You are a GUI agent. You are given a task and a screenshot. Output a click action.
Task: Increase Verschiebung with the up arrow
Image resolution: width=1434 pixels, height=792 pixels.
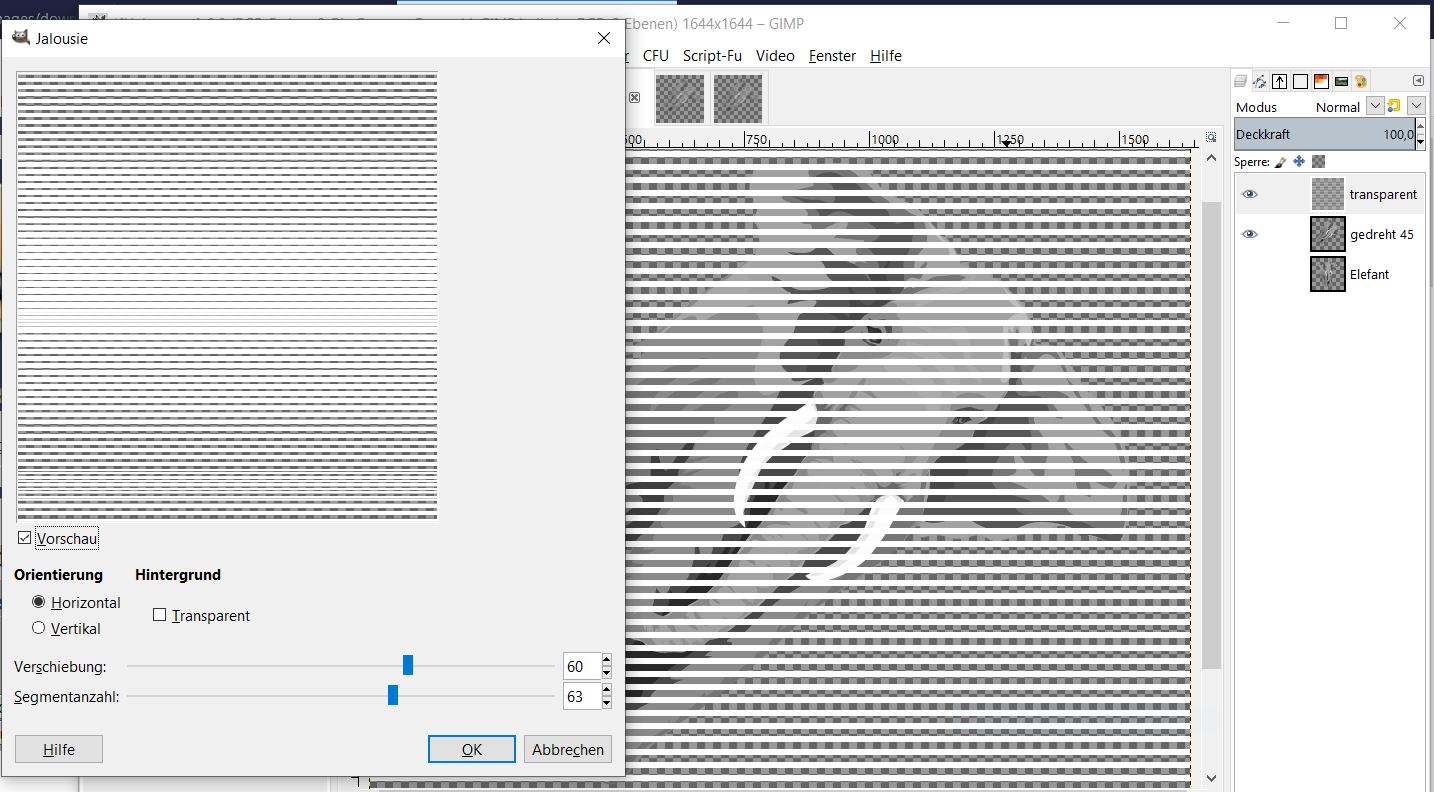click(x=606, y=660)
